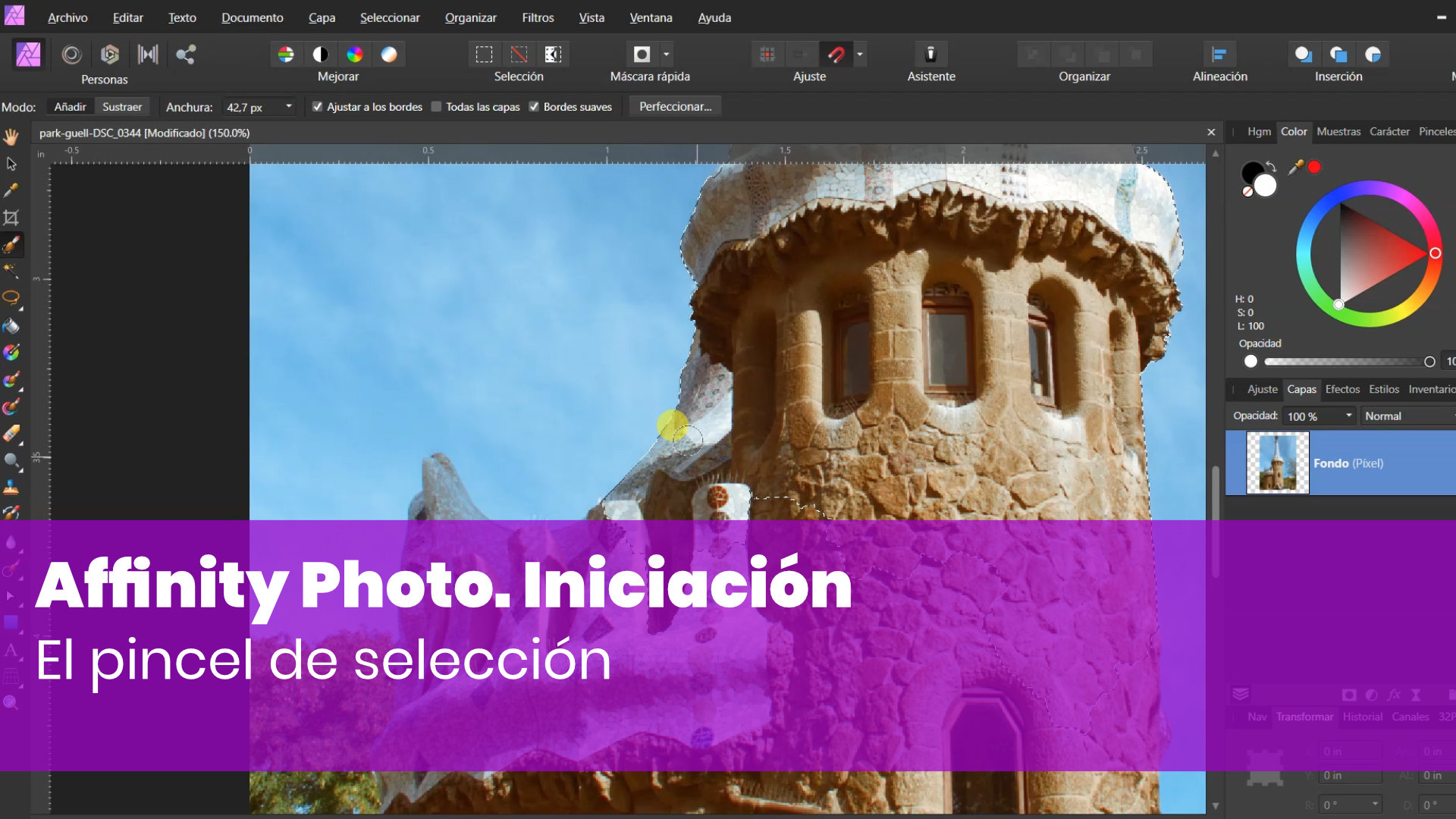Open layer Opacidad percentage dropdown
Viewport: 1456px width, 819px height.
[x=1349, y=416]
